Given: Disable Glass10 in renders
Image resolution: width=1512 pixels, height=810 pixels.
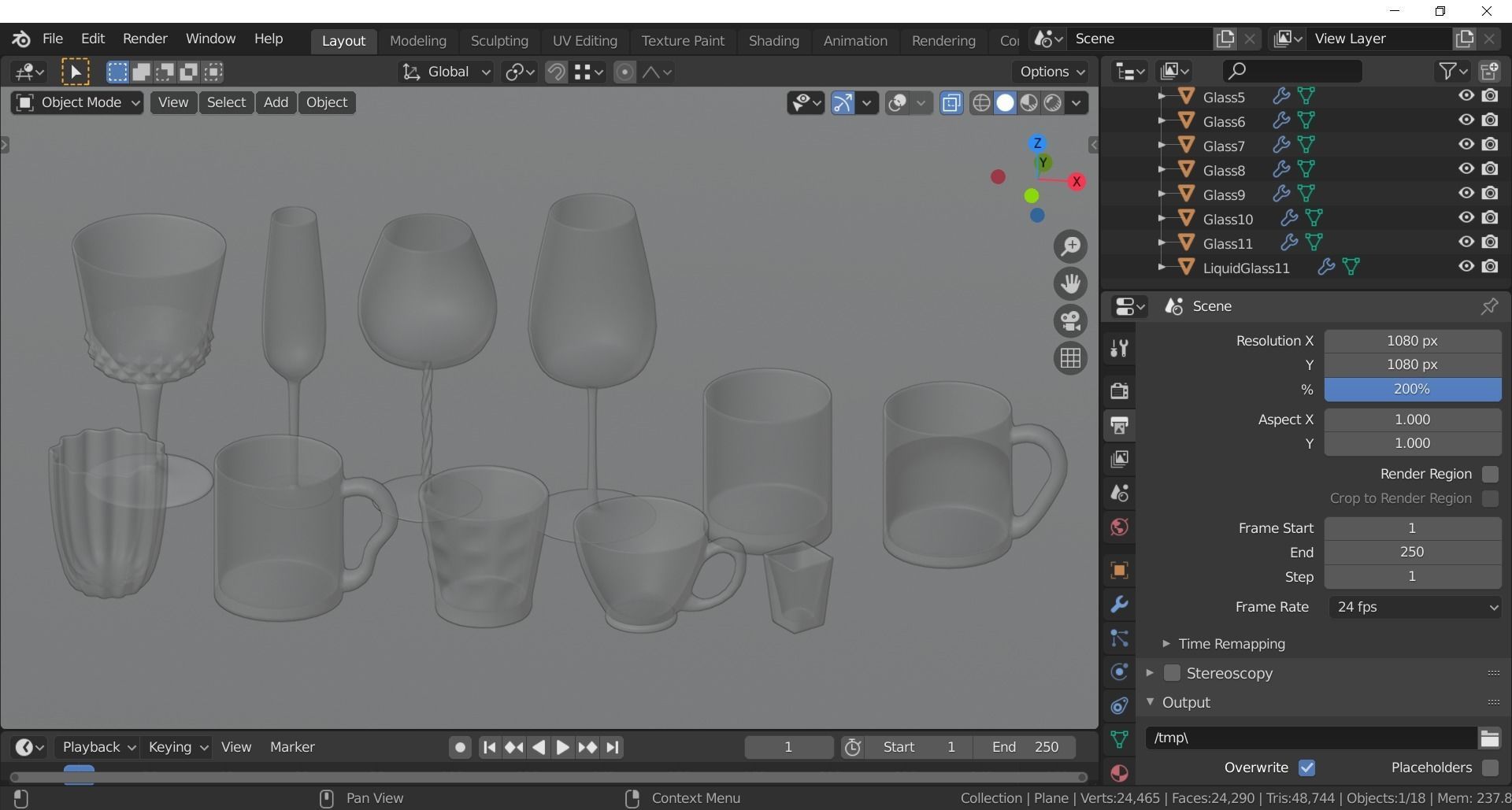Looking at the screenshot, I should [x=1490, y=218].
